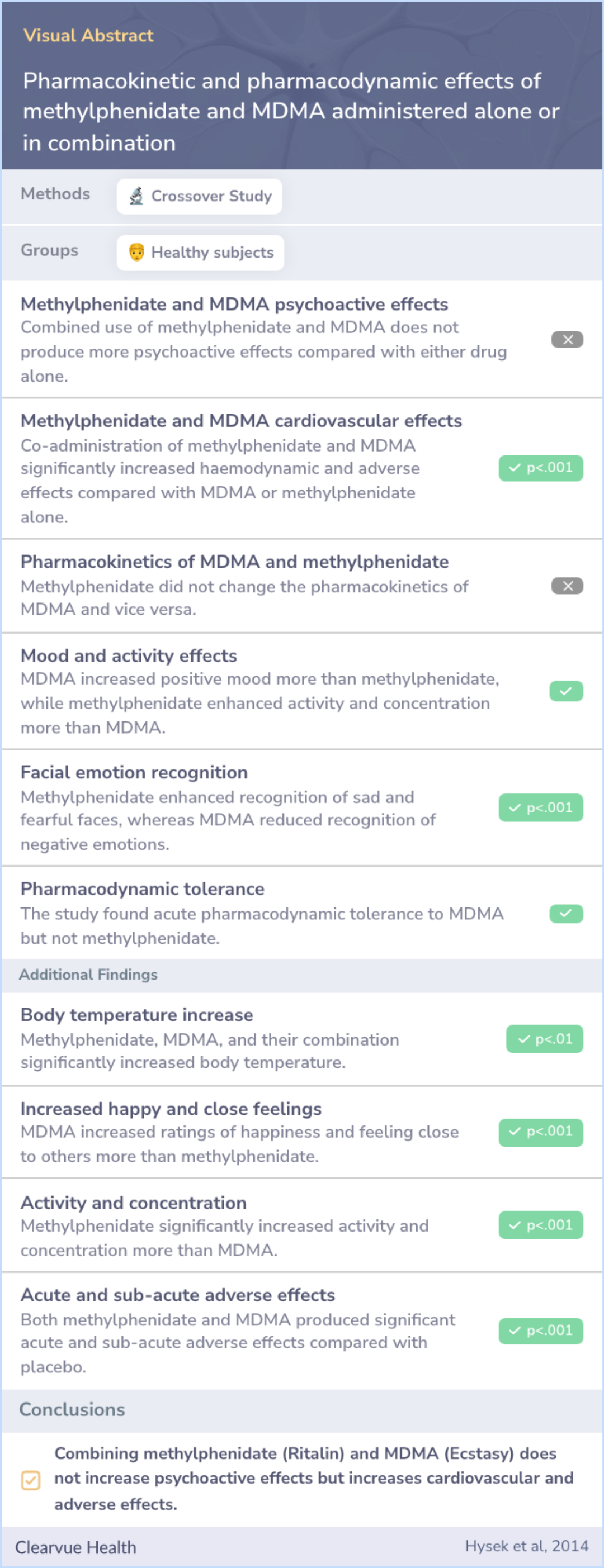Click the gray X badge on psychoactive effects
The height and width of the screenshot is (1568, 604).
[x=567, y=339]
